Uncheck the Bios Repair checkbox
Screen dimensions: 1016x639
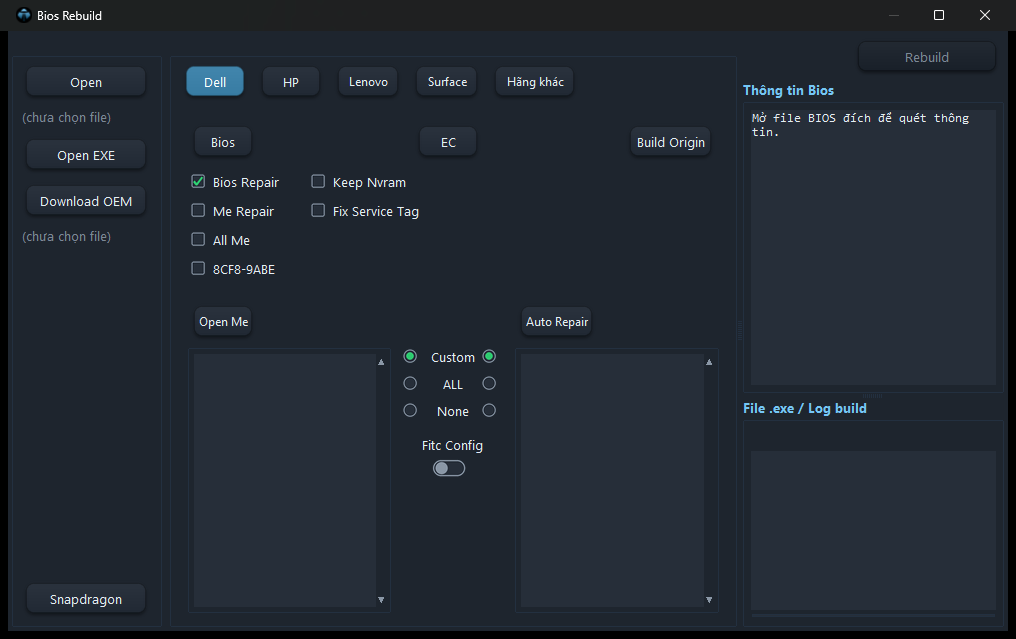[x=198, y=181]
